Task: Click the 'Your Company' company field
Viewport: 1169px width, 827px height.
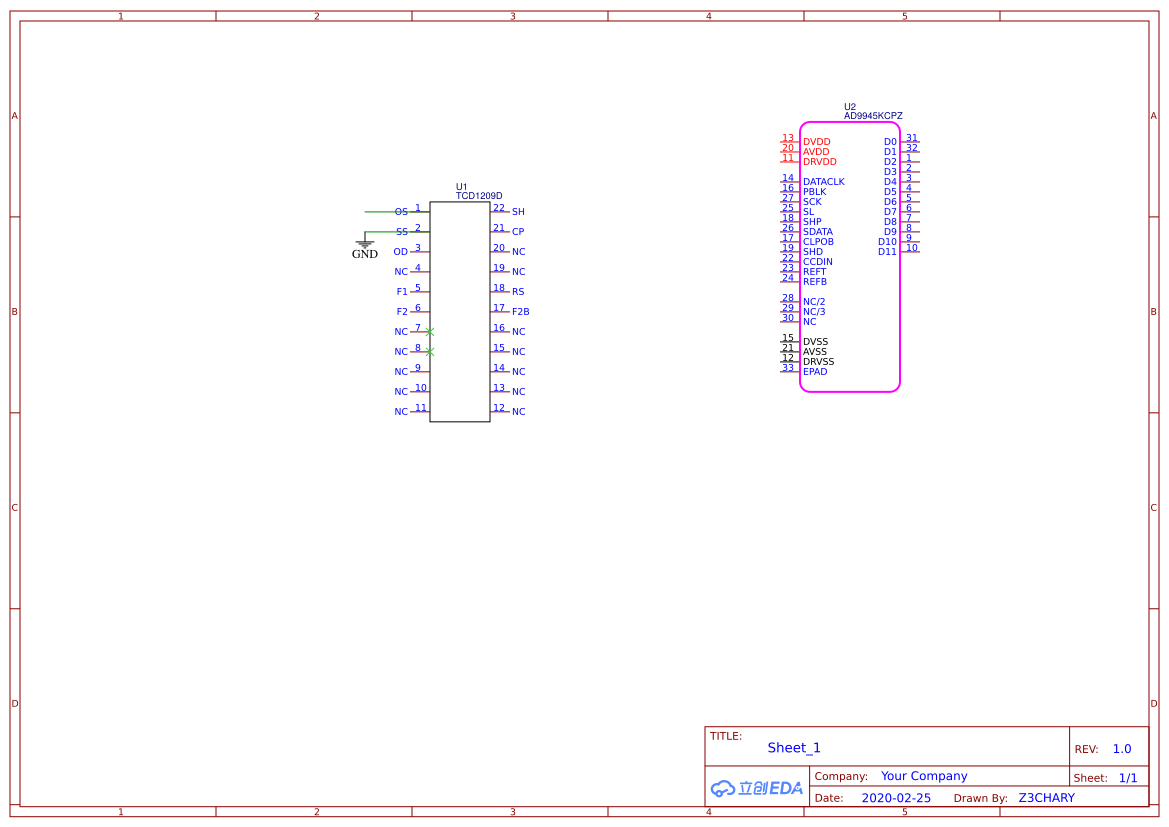Action: coord(924,776)
